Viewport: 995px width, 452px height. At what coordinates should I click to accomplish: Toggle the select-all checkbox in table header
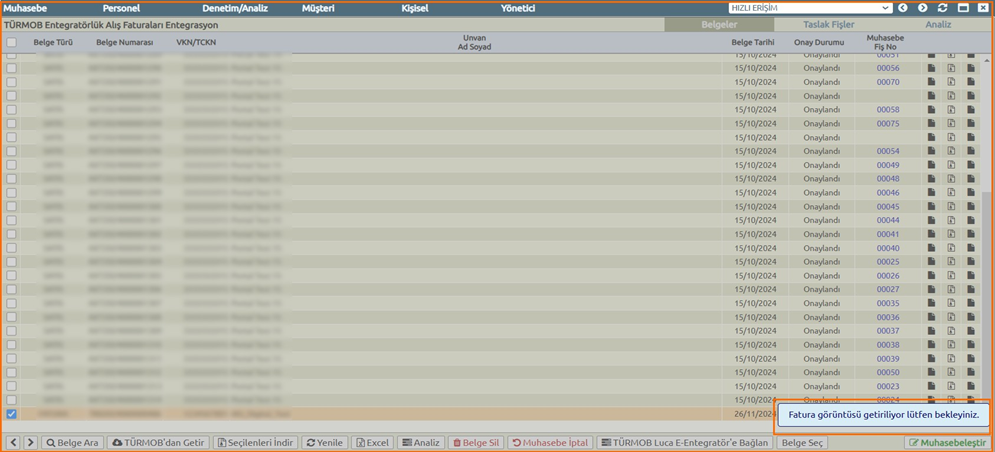point(11,43)
